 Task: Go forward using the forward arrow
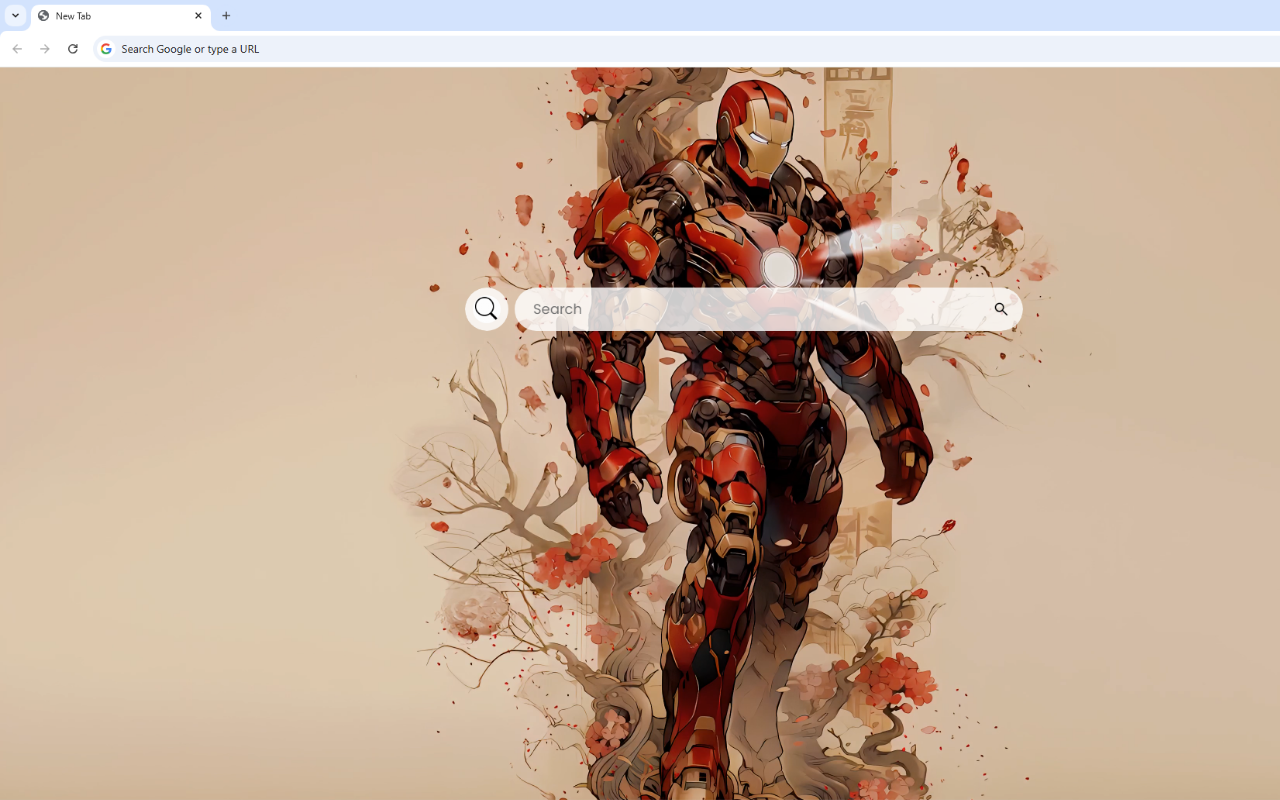coord(45,48)
